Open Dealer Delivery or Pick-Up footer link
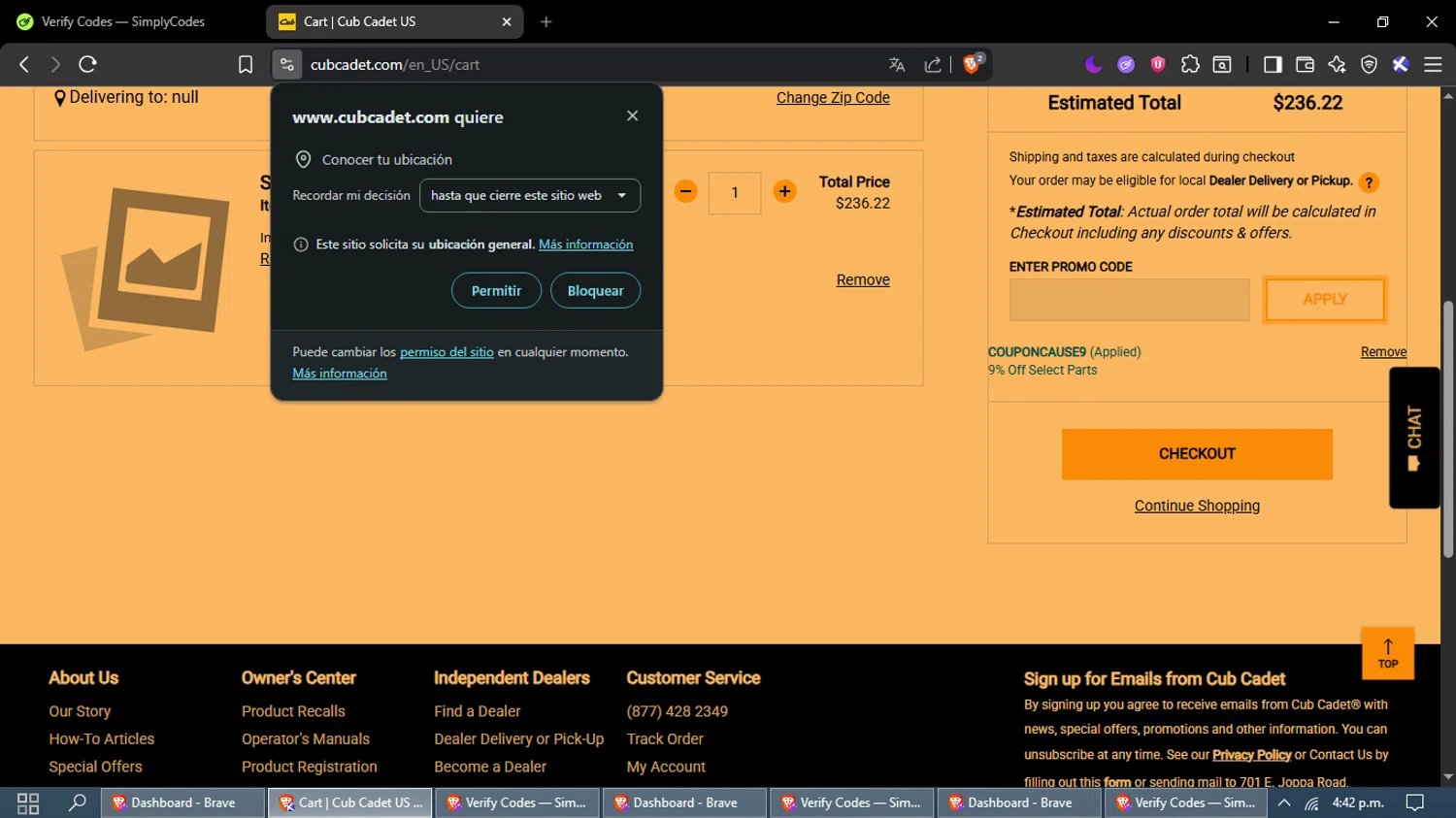This screenshot has height=818, width=1456. (x=519, y=738)
